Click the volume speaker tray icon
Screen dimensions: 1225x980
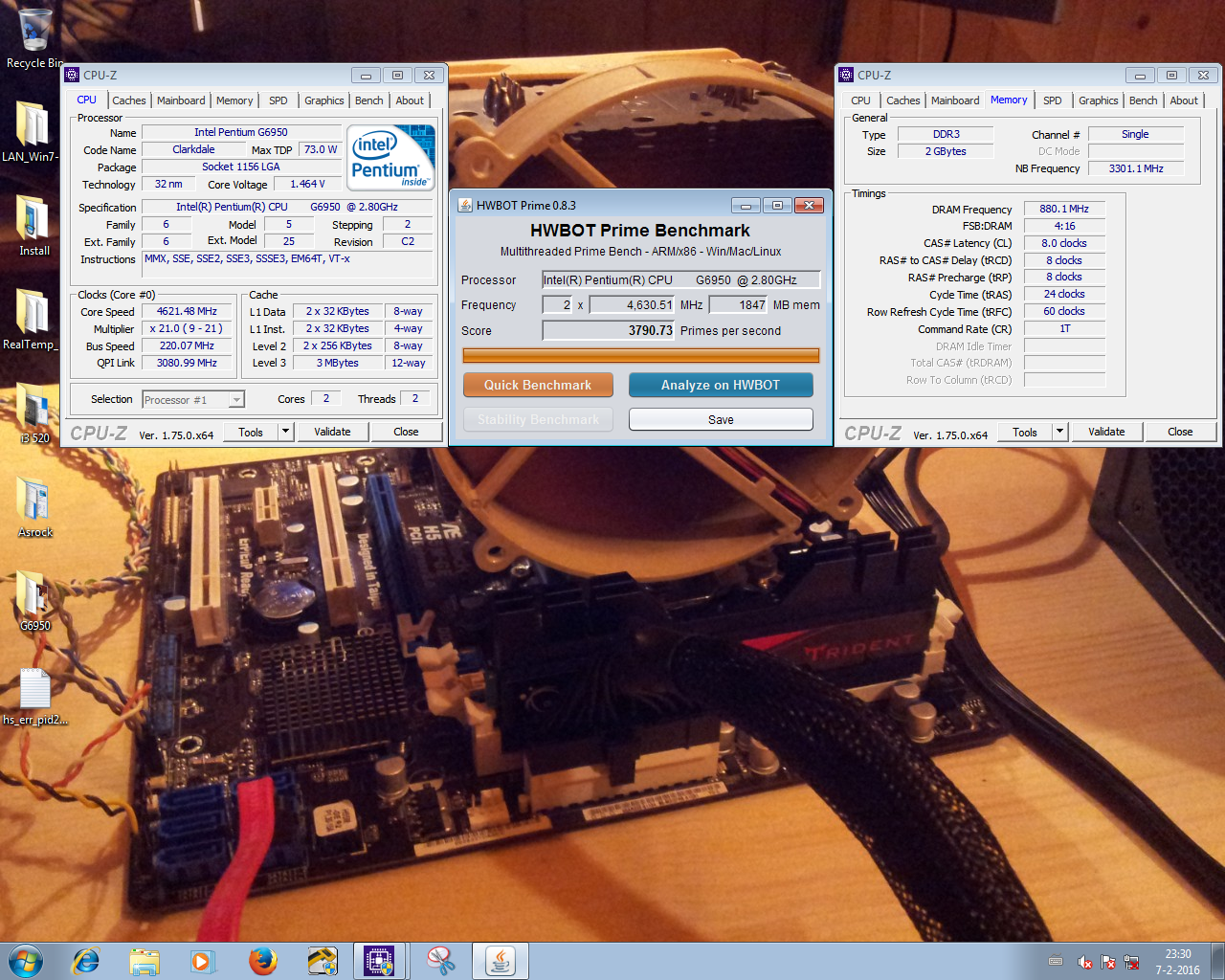1085,962
